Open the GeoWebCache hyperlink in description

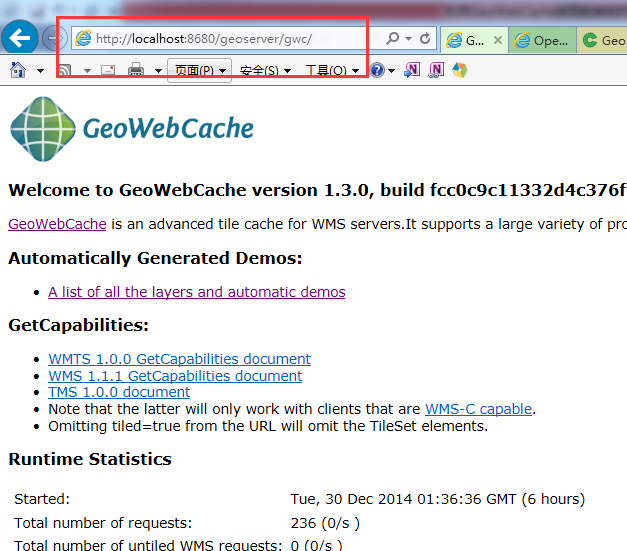click(x=57, y=224)
